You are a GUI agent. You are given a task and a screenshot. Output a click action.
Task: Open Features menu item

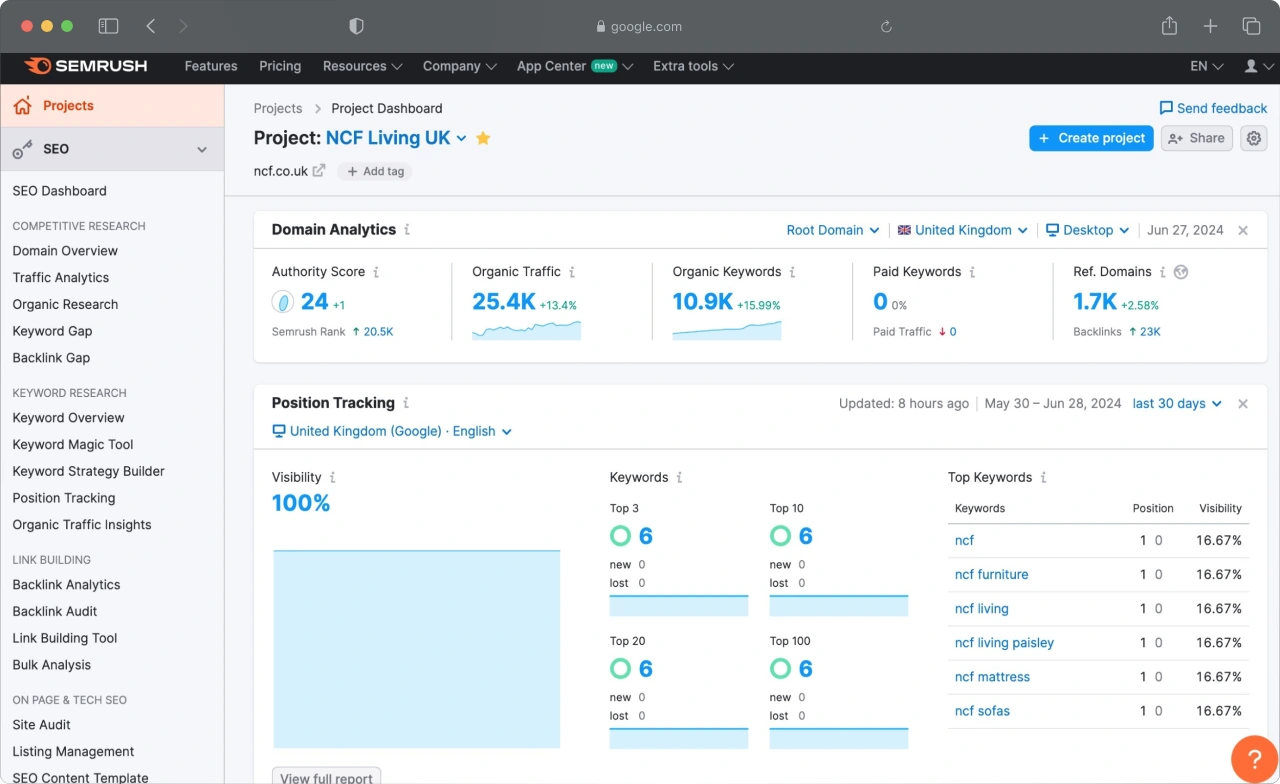[x=211, y=66]
